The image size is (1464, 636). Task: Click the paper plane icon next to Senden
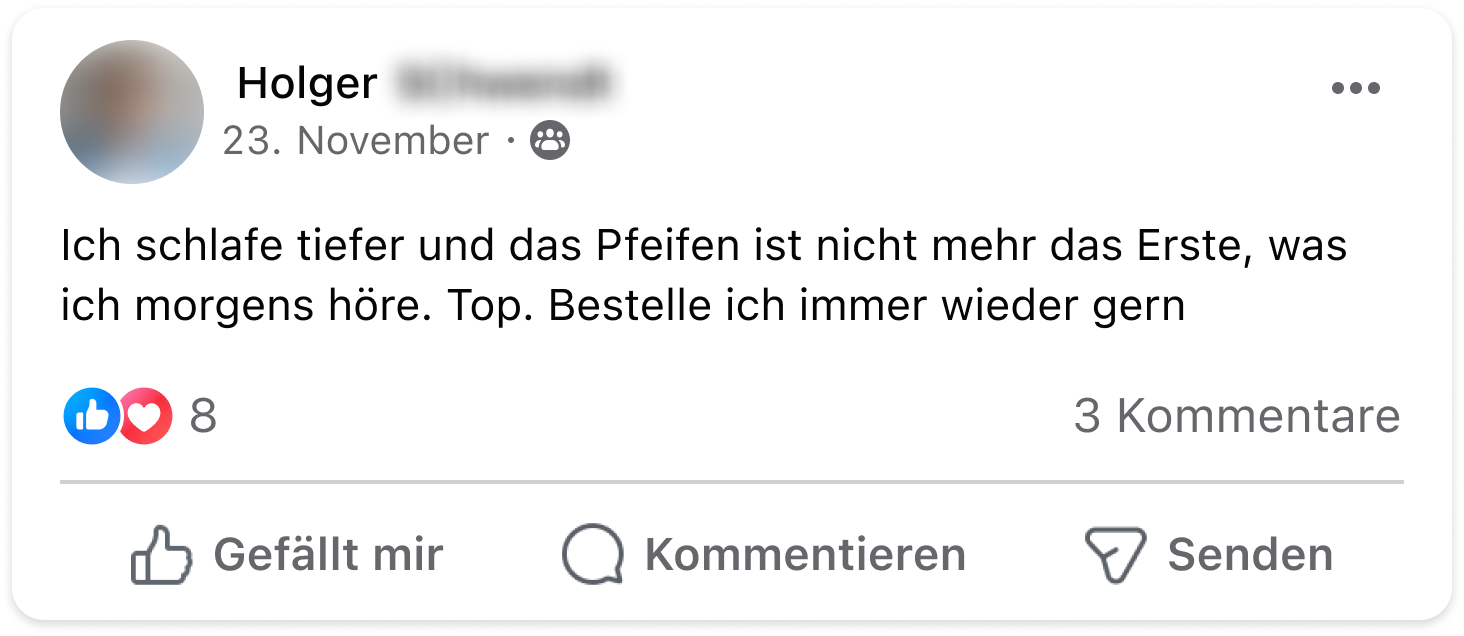(1115, 555)
